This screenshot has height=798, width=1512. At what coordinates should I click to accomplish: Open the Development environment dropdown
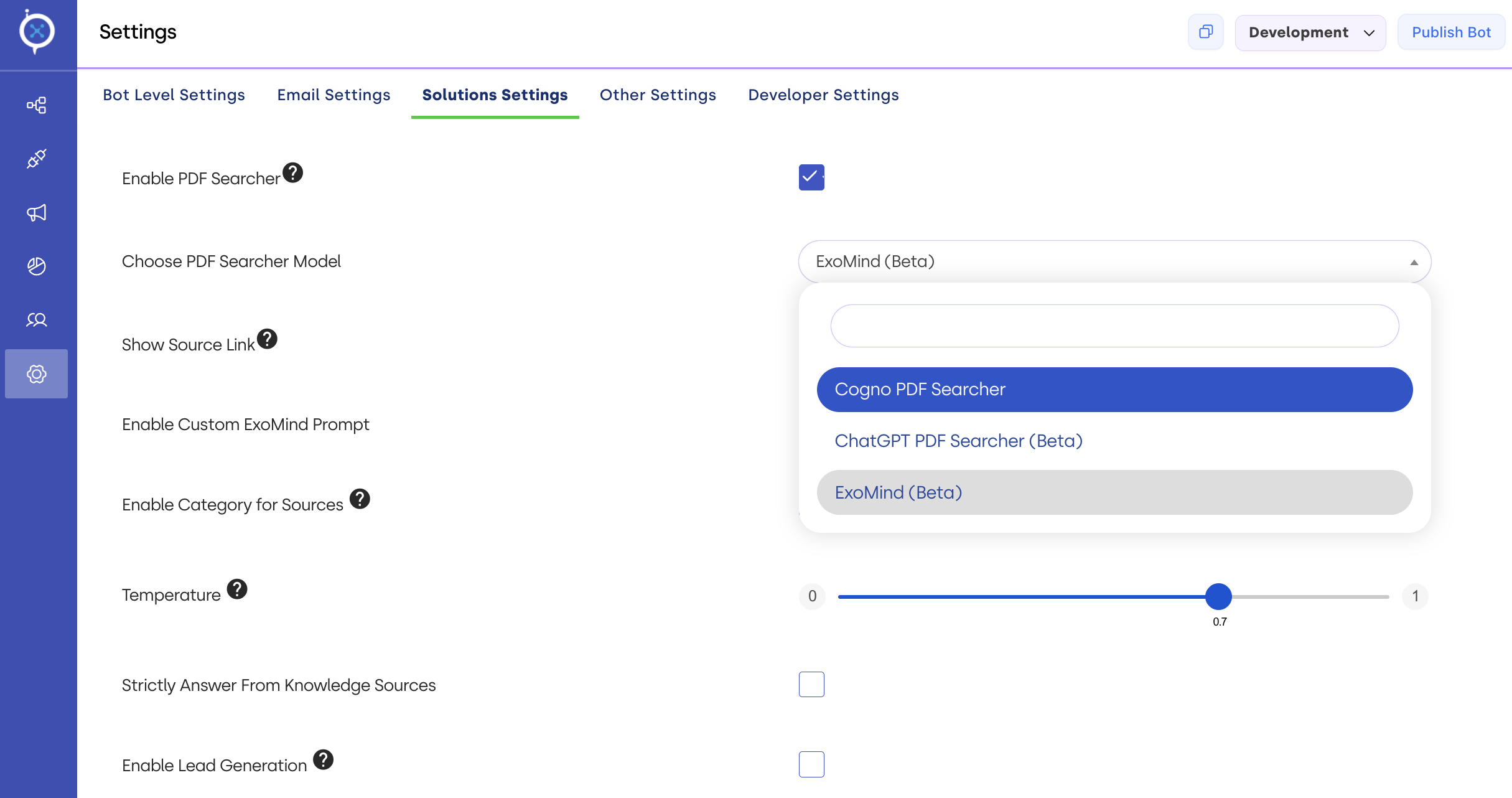(x=1310, y=32)
